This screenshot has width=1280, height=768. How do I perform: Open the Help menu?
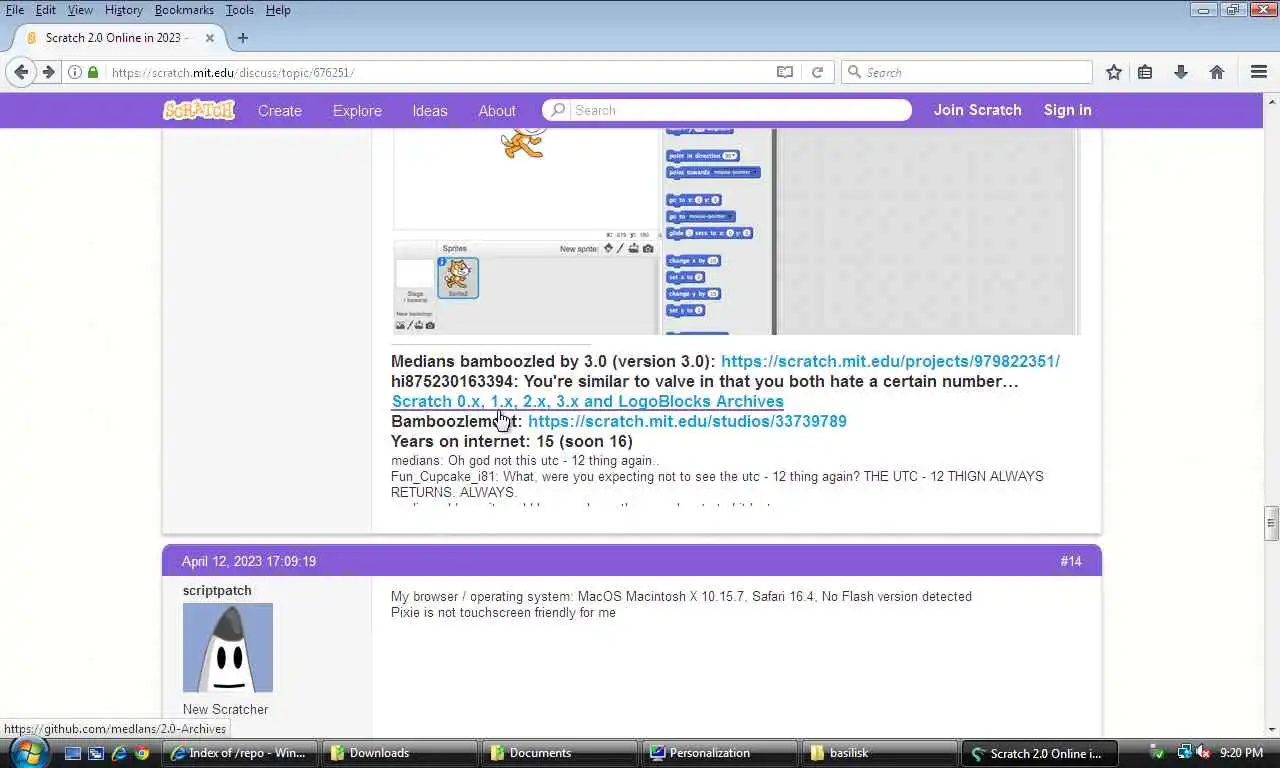[278, 10]
